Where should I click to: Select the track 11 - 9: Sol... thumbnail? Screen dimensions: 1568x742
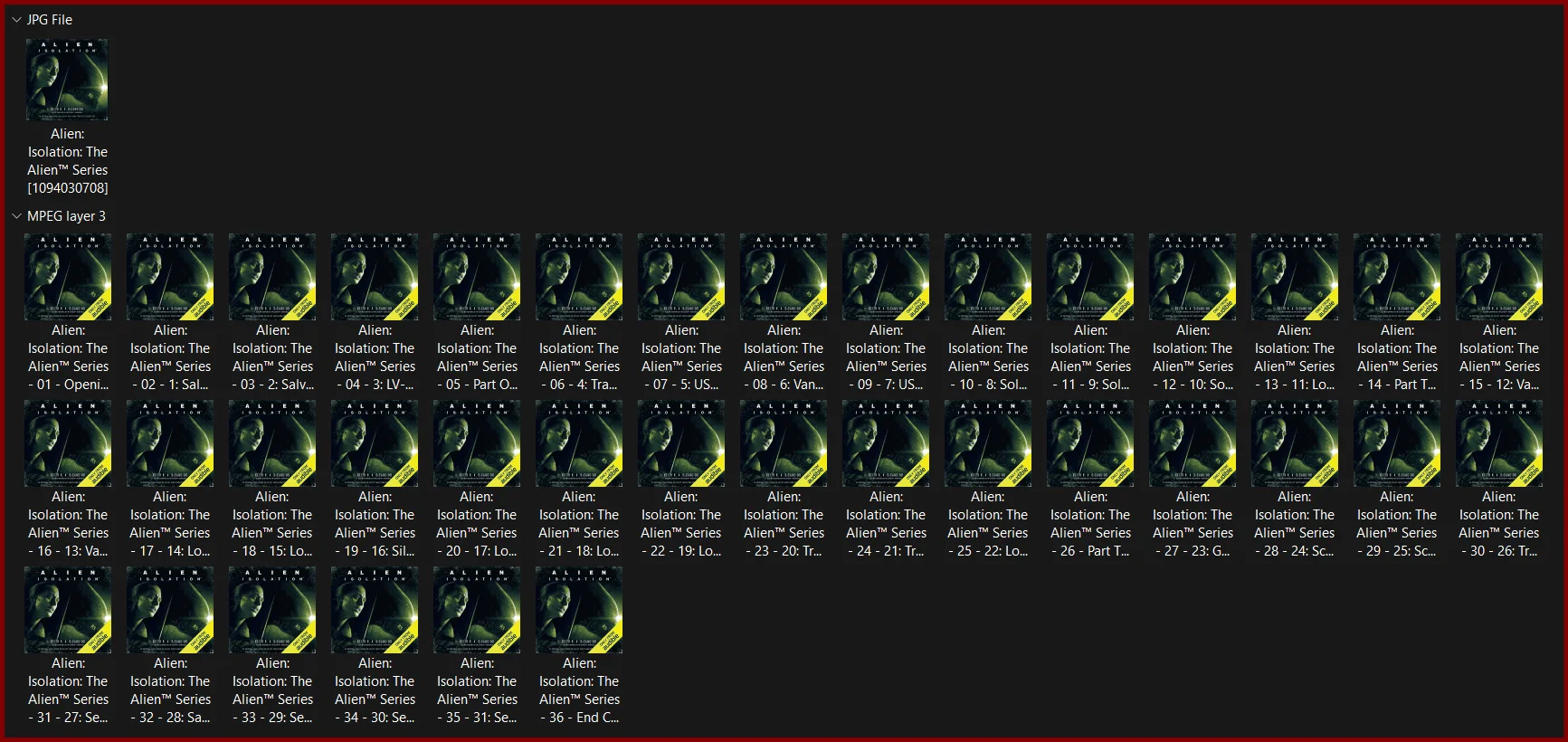click(x=1090, y=276)
